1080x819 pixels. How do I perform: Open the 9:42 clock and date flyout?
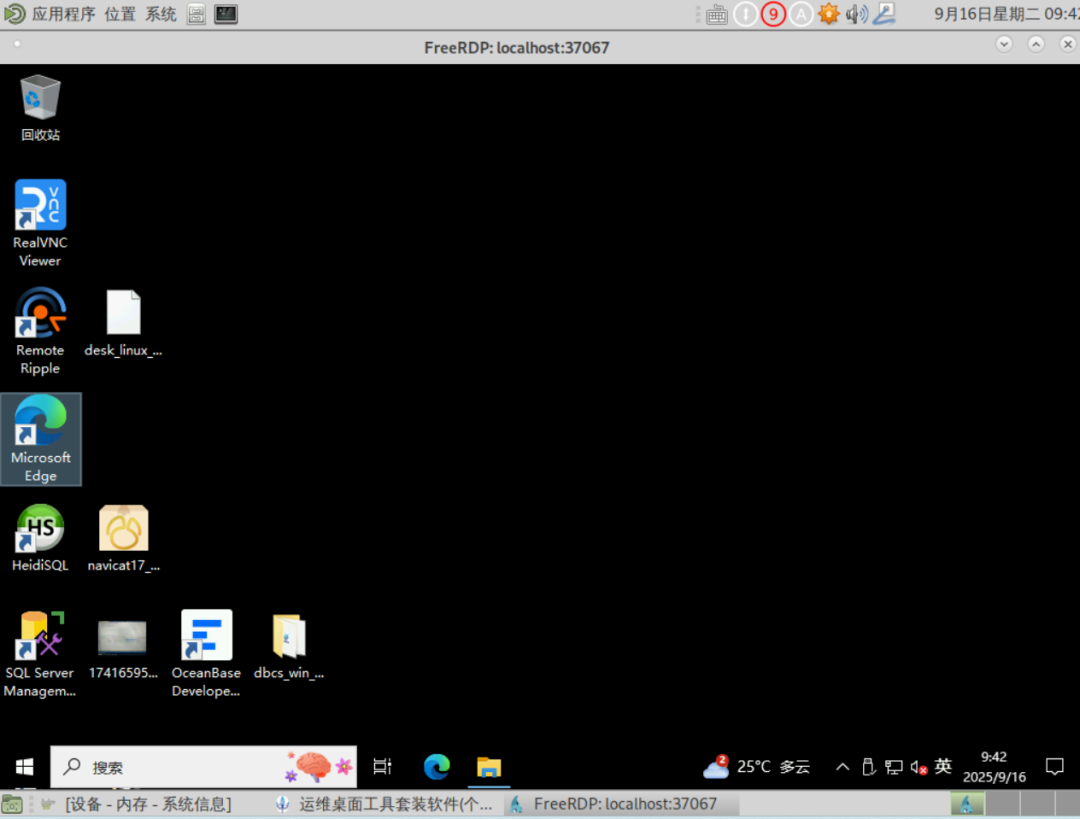click(x=994, y=767)
